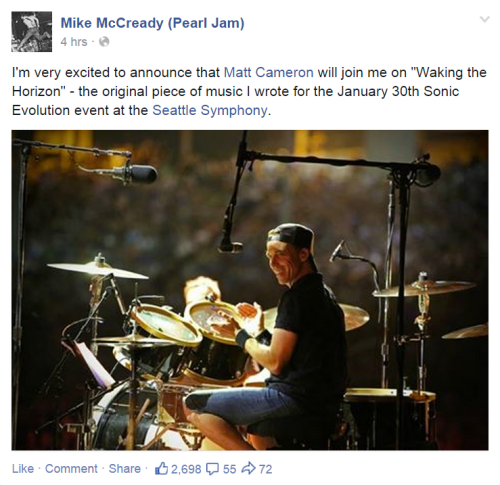Click the speech bubble comments icon
The height and width of the screenshot is (485, 500).
point(212,469)
